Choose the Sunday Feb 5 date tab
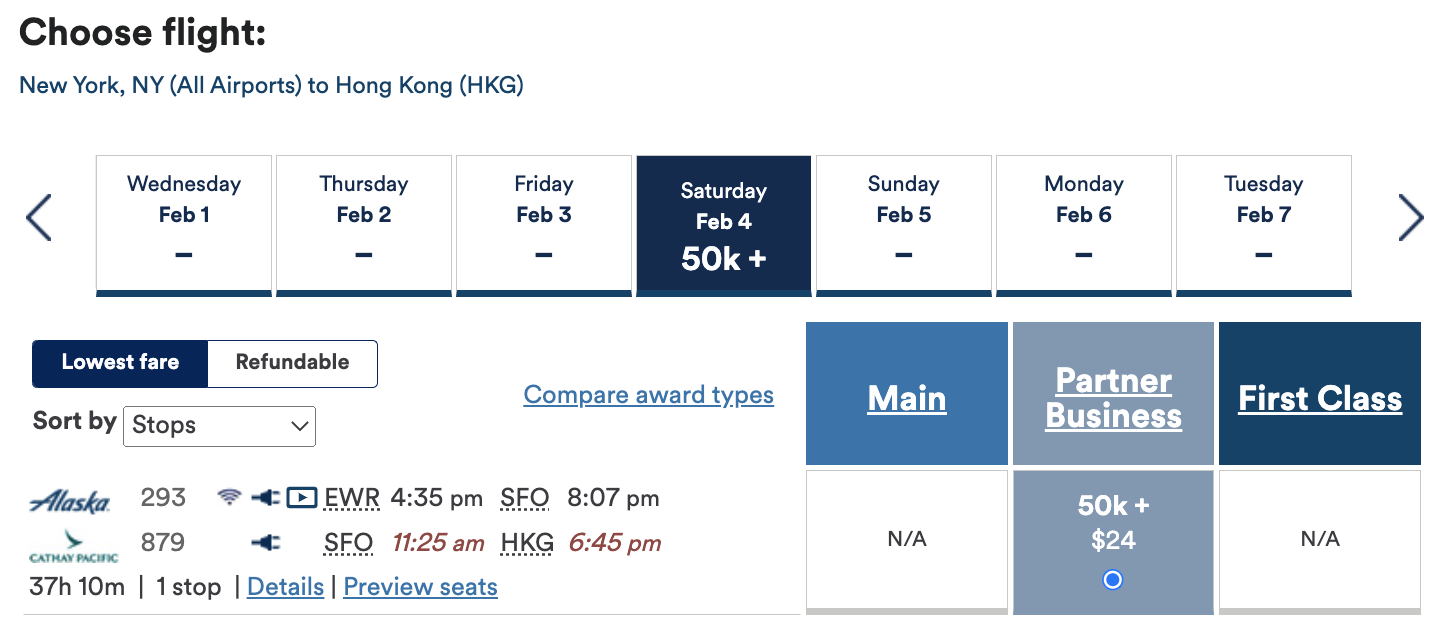Screen dimensions: 1454x630 coord(903,225)
